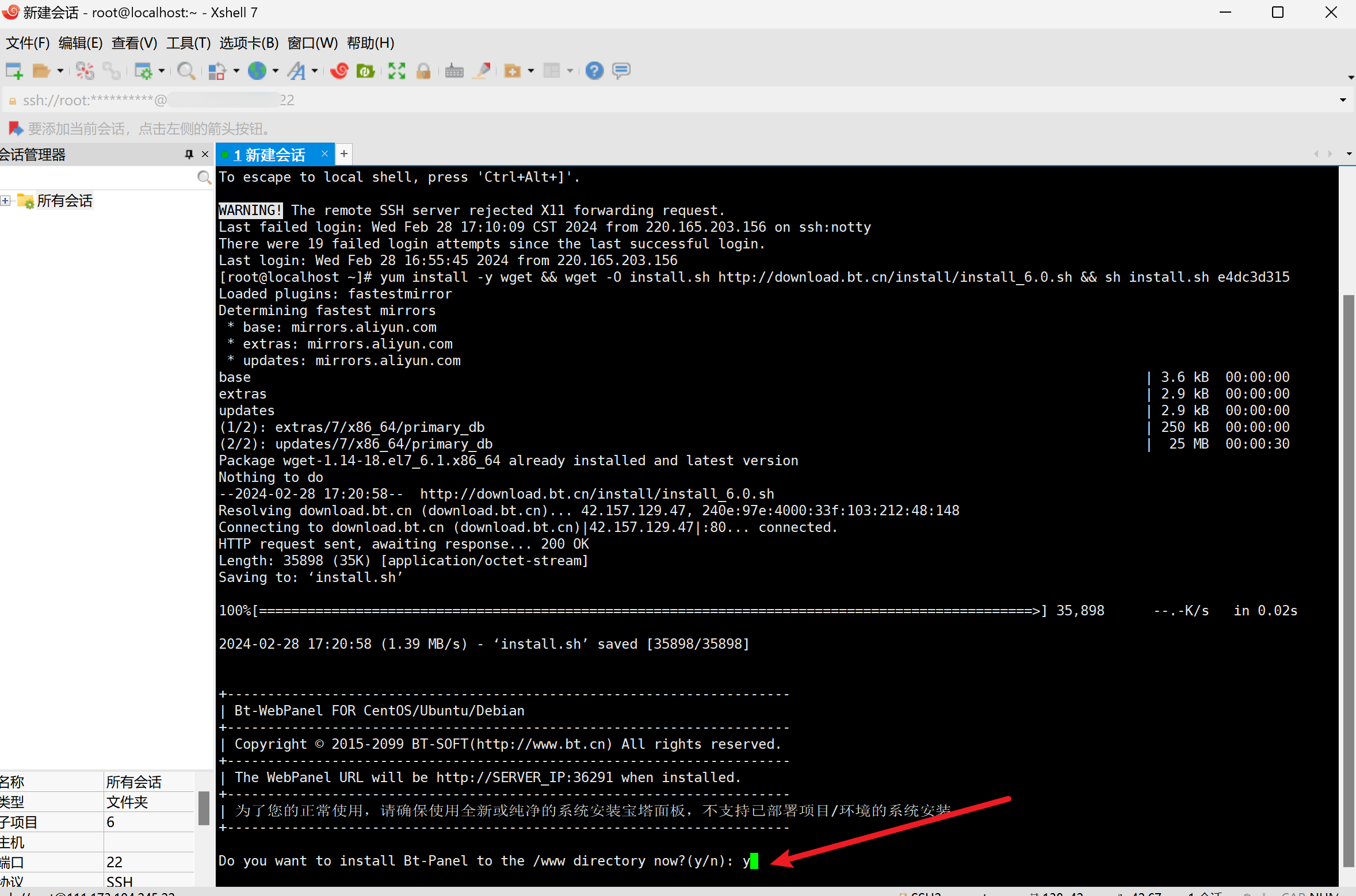Image resolution: width=1356 pixels, height=896 pixels.
Task: Click the highlighter pen icon
Action: [x=481, y=71]
